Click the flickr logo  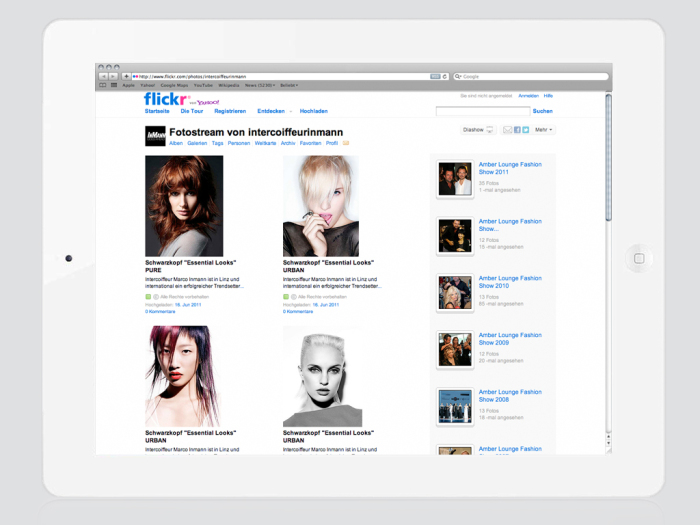click(165, 99)
